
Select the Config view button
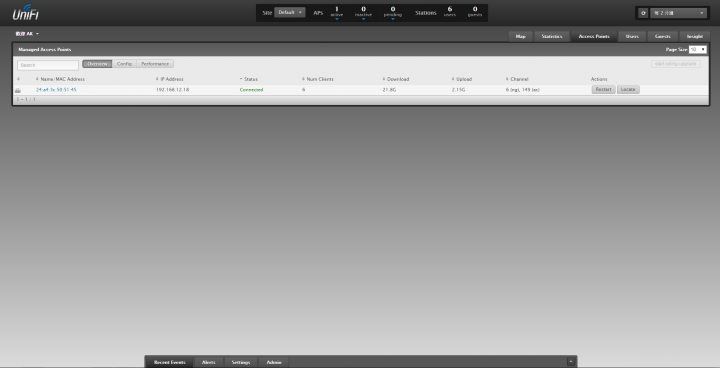[x=124, y=64]
